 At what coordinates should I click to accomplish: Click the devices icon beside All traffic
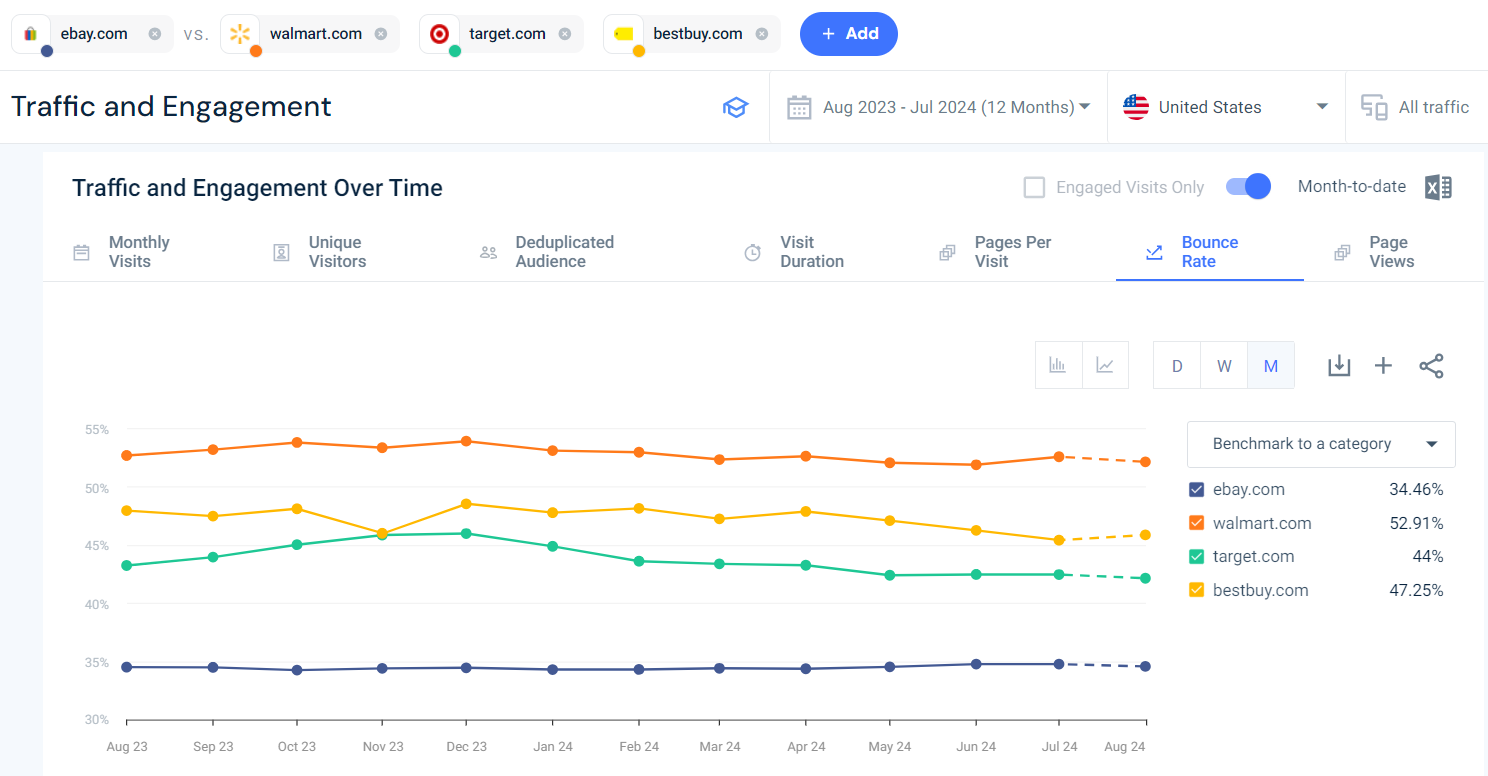pos(1374,107)
